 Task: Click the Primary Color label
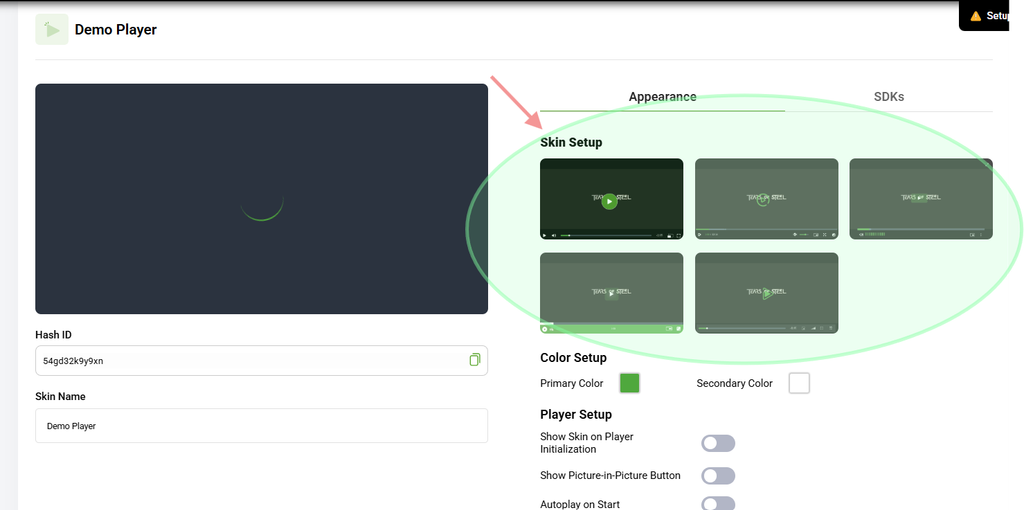(x=571, y=383)
